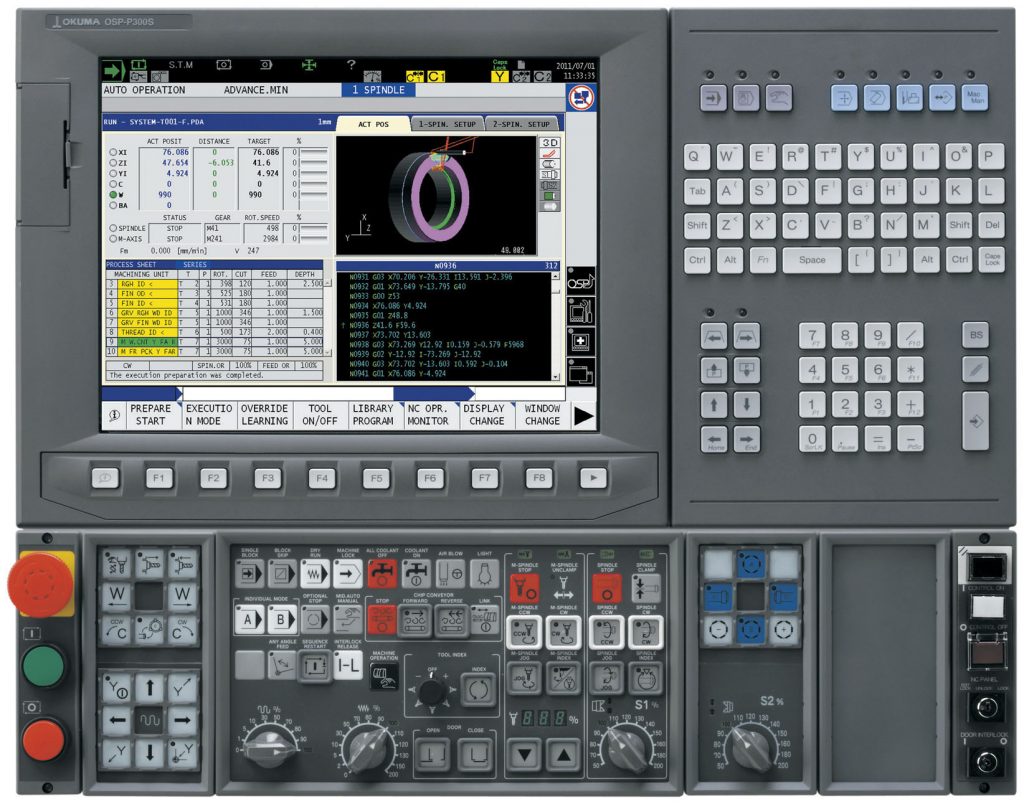
Task: Choose the SPINDLE status radio button
Action: click(114, 228)
